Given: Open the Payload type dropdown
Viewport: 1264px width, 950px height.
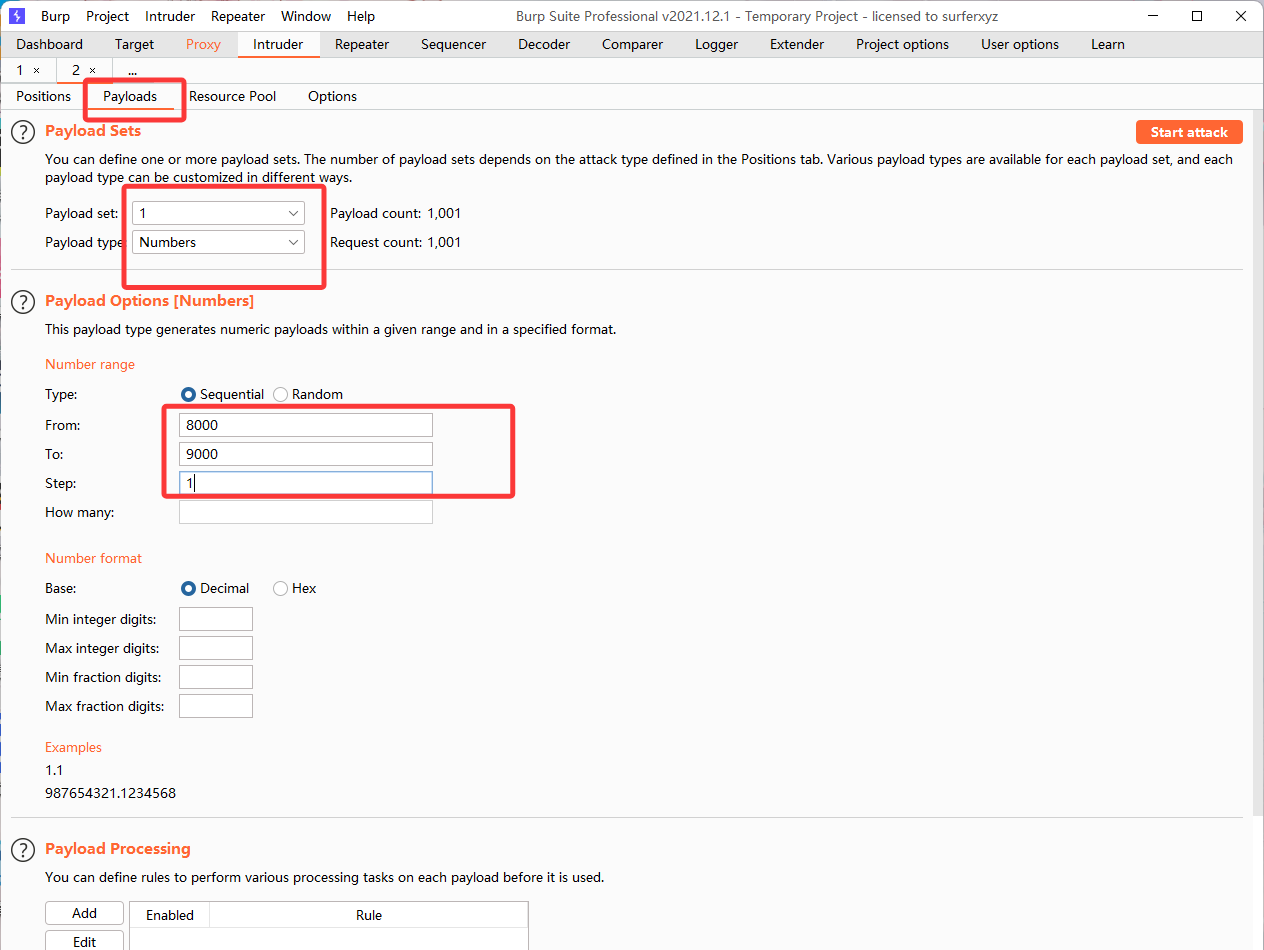Looking at the screenshot, I should click(x=218, y=242).
